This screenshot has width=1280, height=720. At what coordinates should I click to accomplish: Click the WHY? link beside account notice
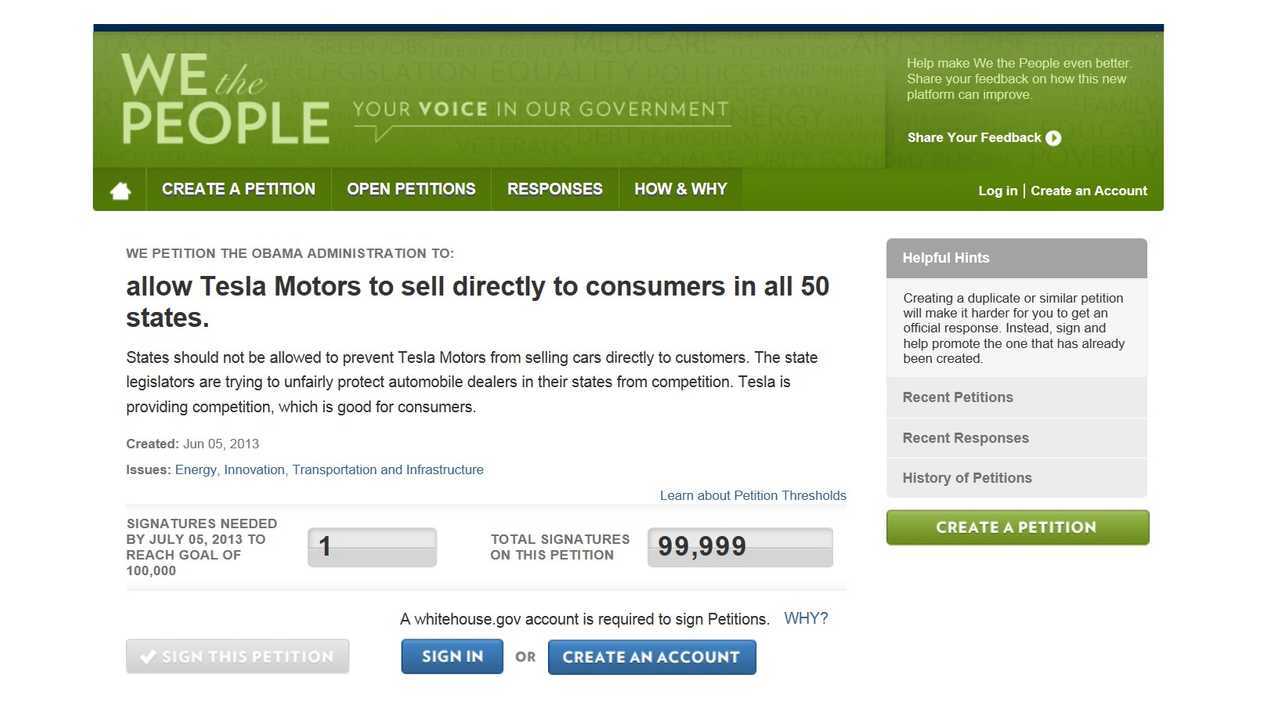[806, 619]
